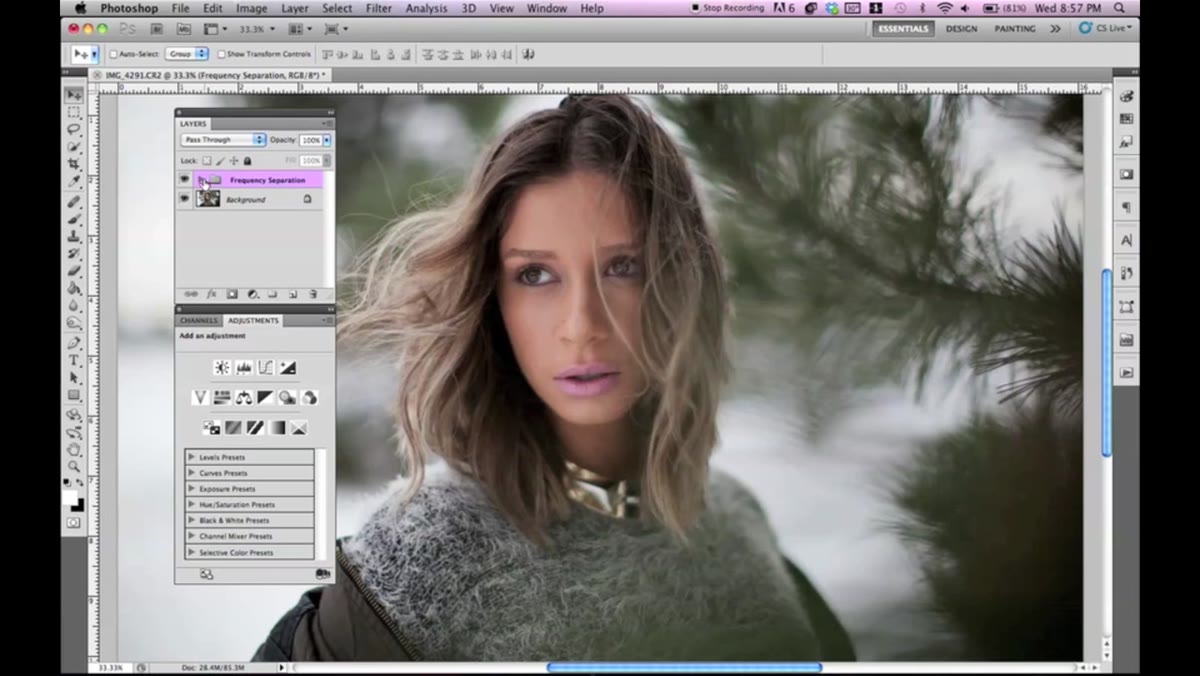1200x676 pixels.
Task: Hide the Frequency Separation group
Action: tap(184, 180)
